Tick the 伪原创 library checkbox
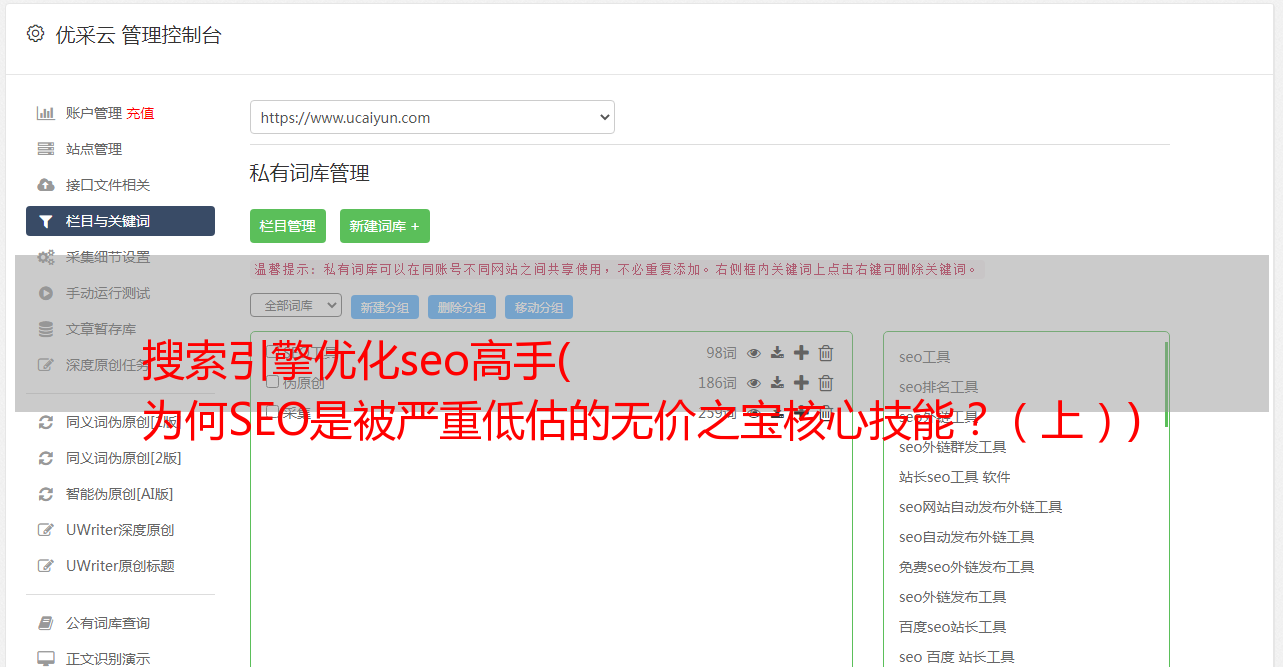The image size is (1283, 667). point(272,382)
